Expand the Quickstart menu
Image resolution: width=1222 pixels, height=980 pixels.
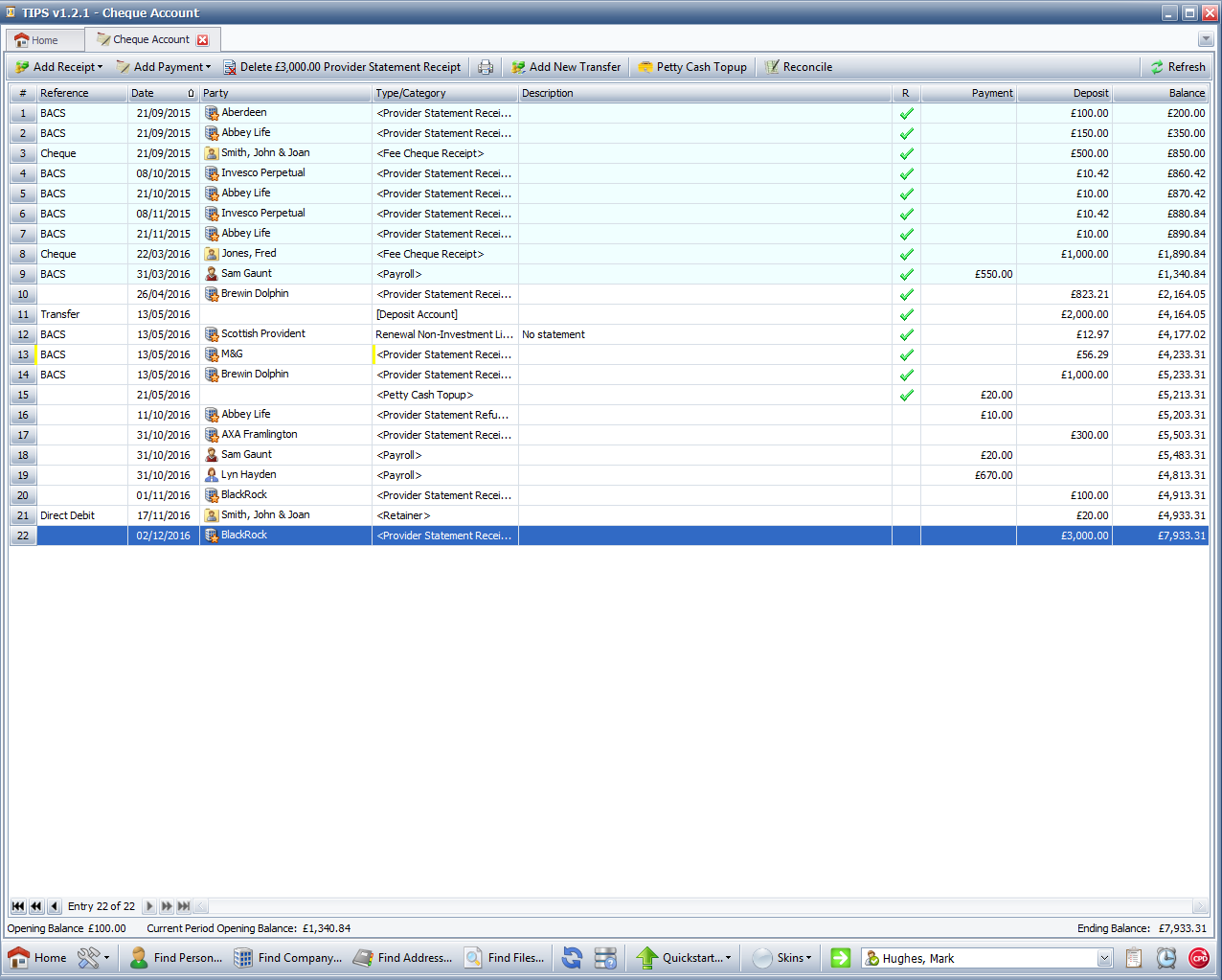click(685, 958)
